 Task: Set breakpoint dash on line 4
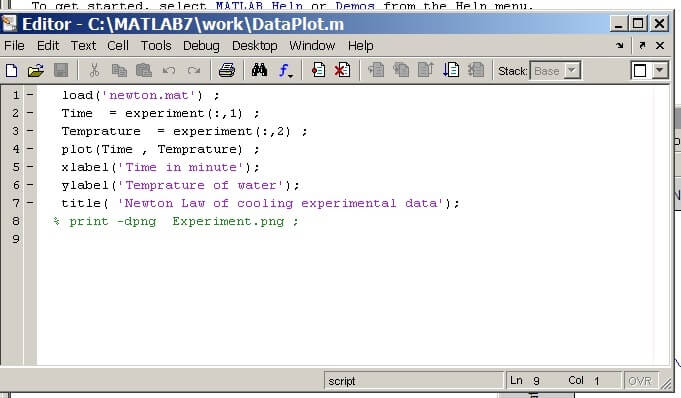click(x=30, y=149)
